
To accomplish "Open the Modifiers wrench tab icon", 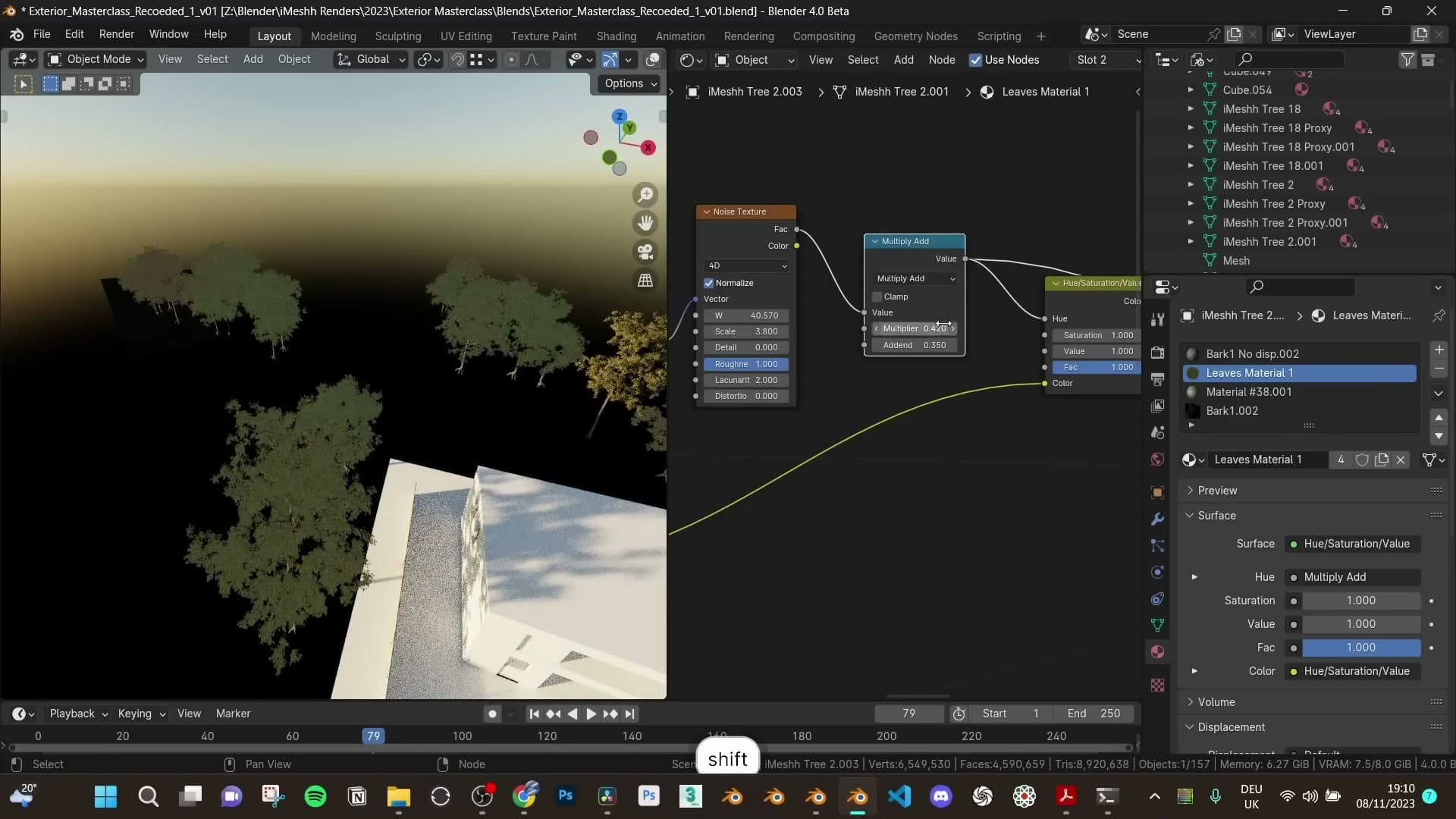I will pyautogui.click(x=1157, y=519).
